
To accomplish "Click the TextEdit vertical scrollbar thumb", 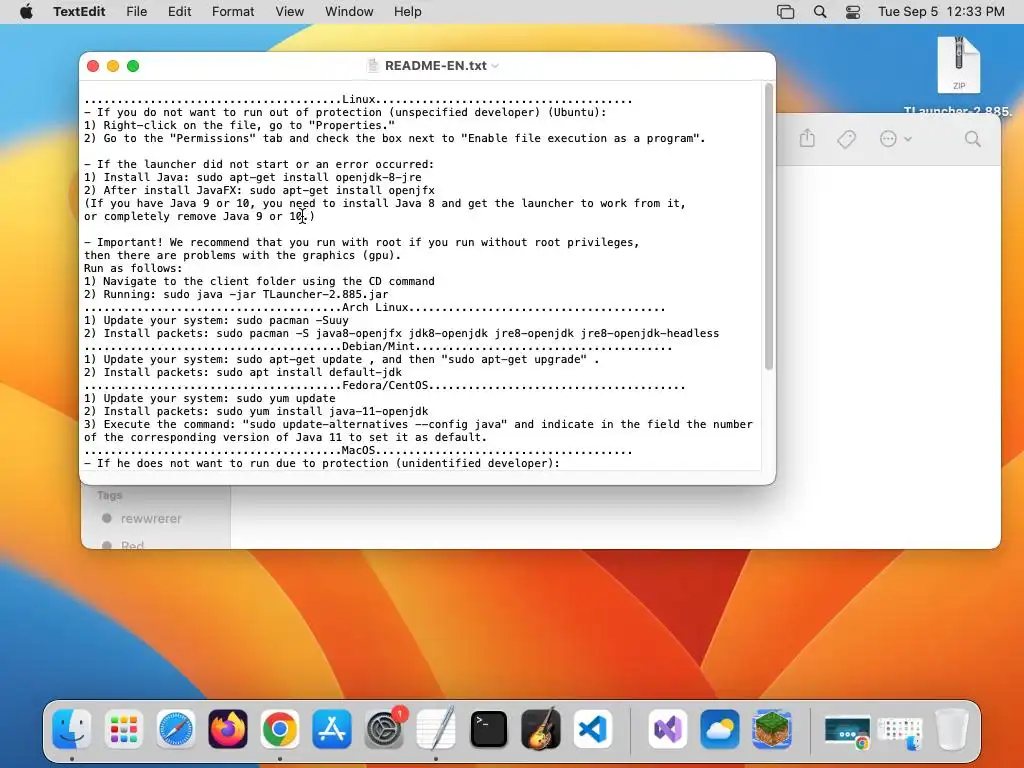I will pos(769,226).
